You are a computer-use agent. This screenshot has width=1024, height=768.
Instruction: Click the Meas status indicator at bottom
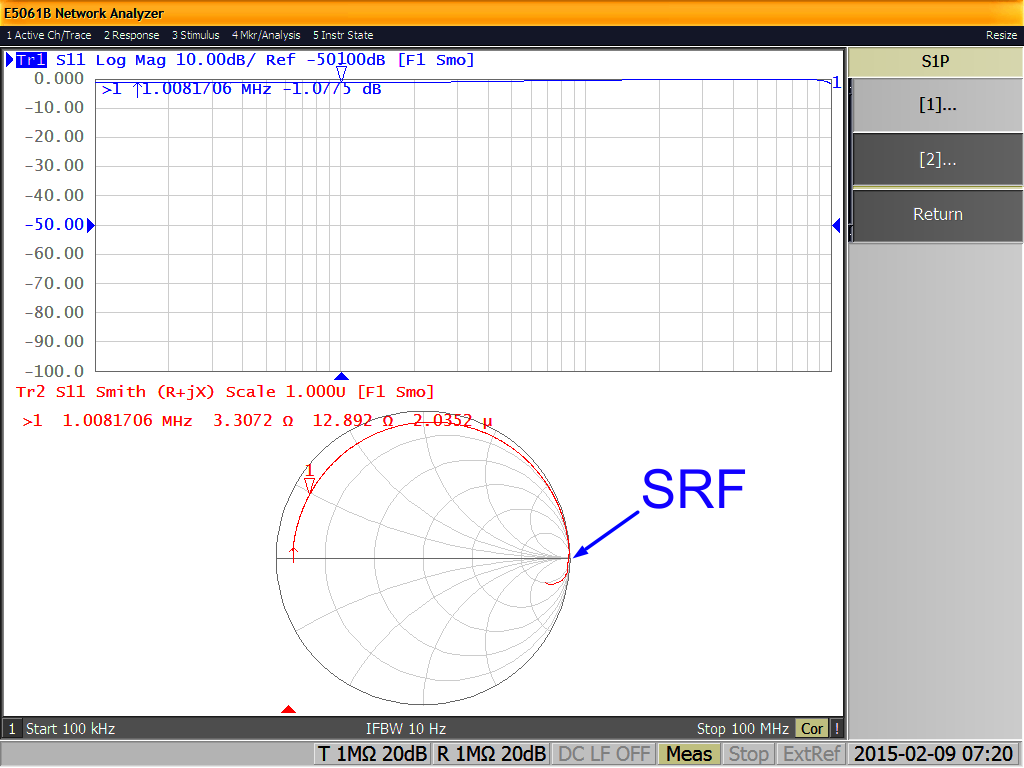point(688,753)
